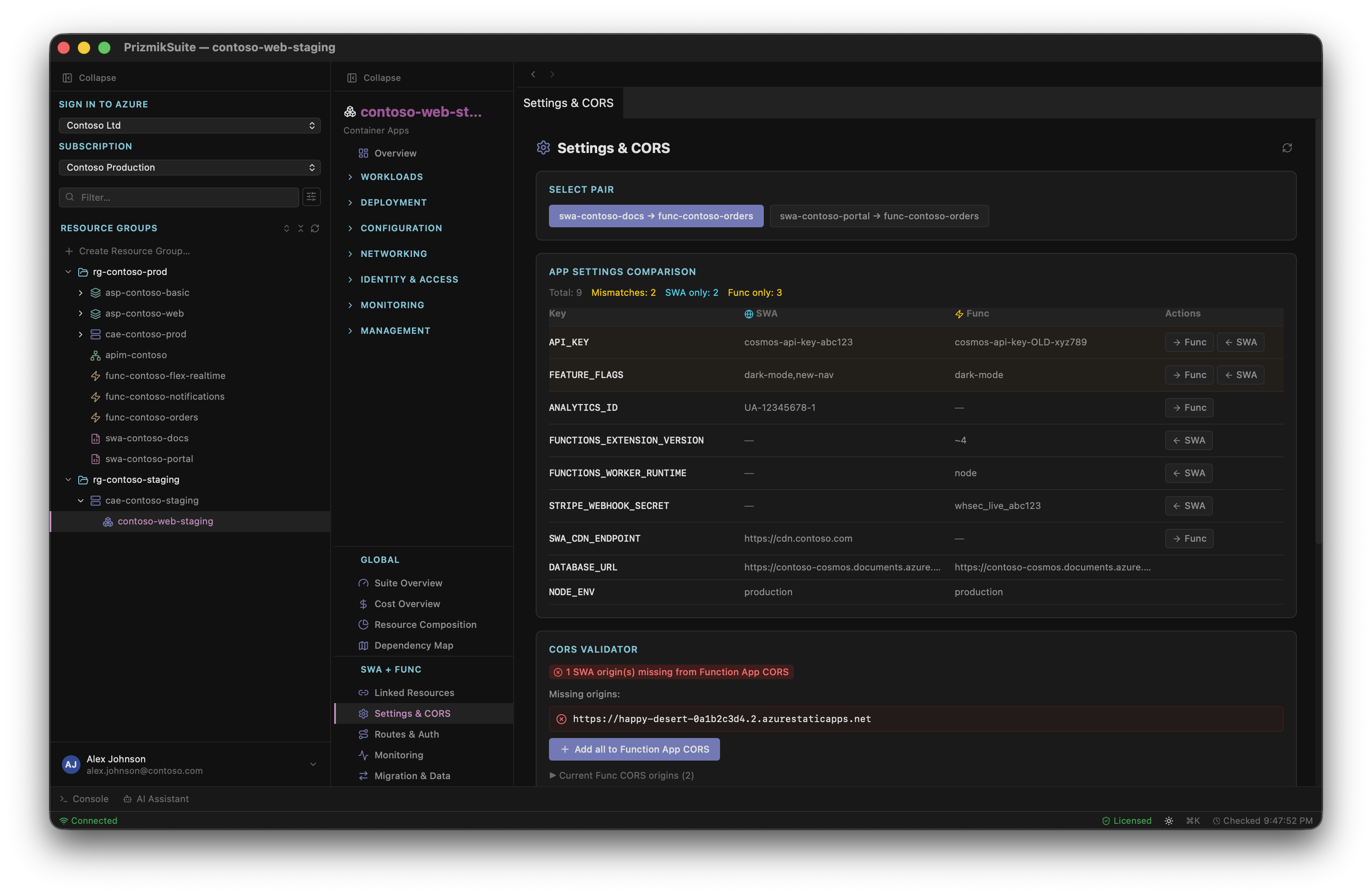Screen dimensions: 1372x895
Task: Click the back navigation arrow
Action: click(x=533, y=74)
